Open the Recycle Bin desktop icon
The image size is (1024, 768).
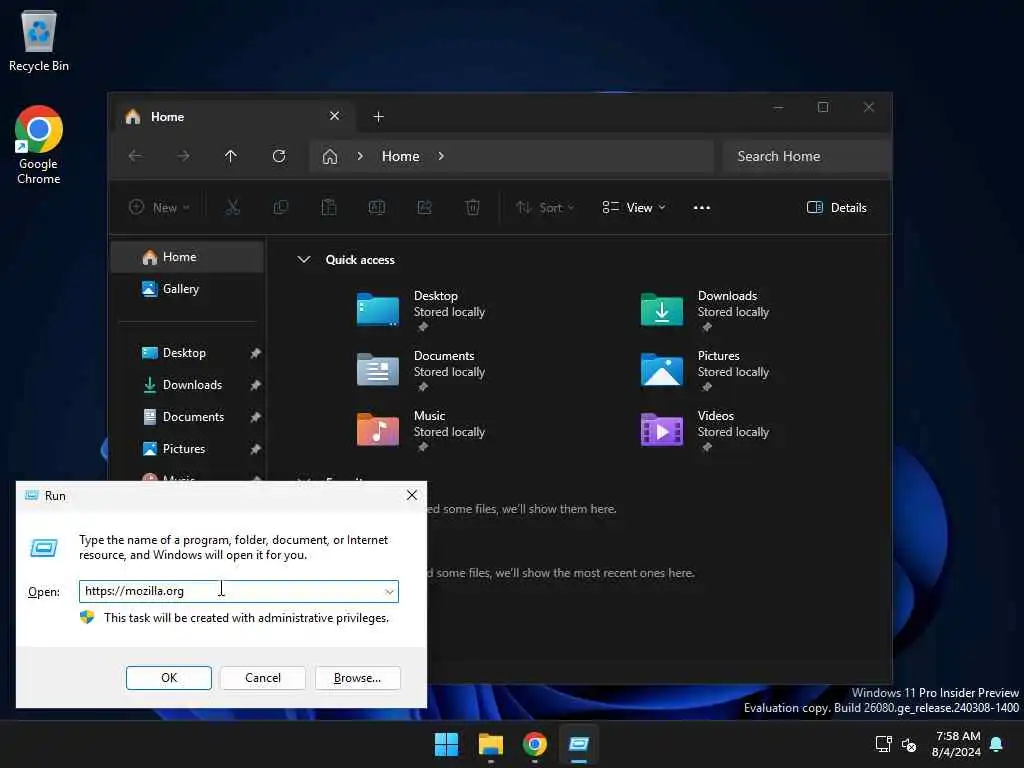coord(39,40)
